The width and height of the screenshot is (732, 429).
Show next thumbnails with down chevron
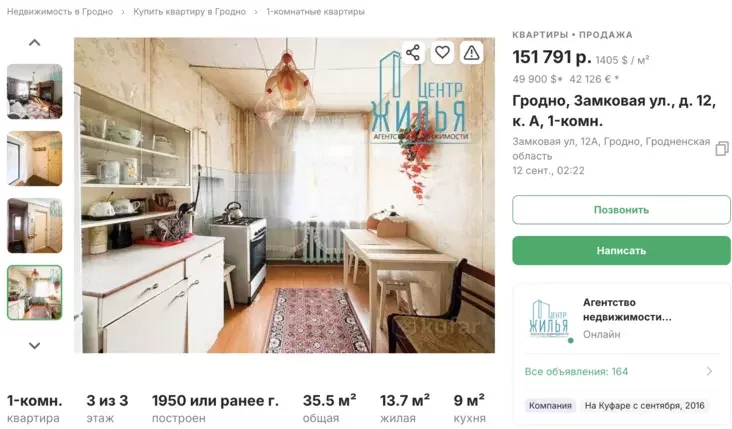35,345
